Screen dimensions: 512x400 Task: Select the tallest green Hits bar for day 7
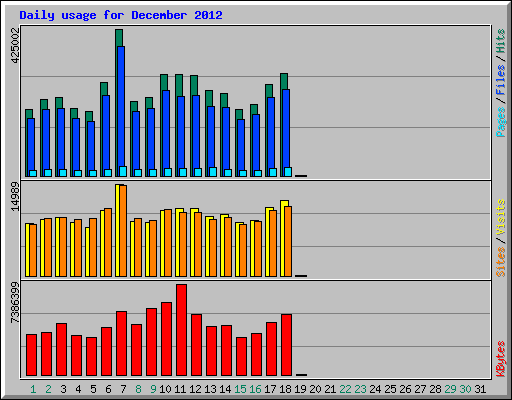[x=119, y=38]
